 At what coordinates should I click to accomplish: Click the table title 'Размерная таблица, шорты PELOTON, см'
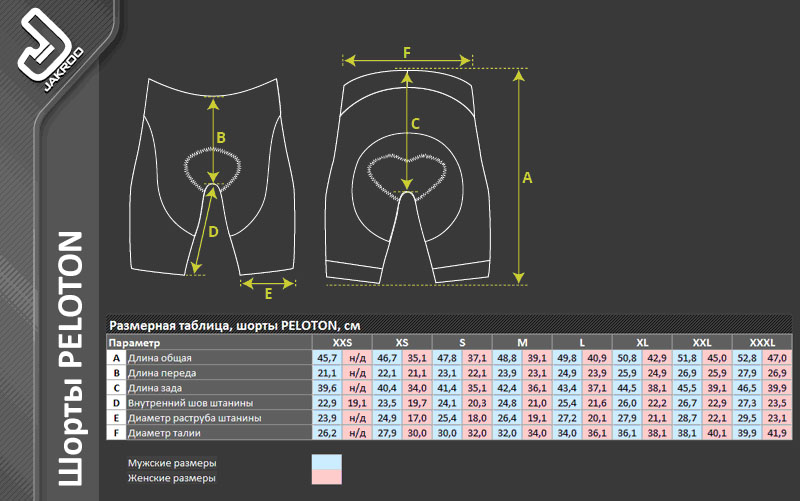(x=235, y=325)
